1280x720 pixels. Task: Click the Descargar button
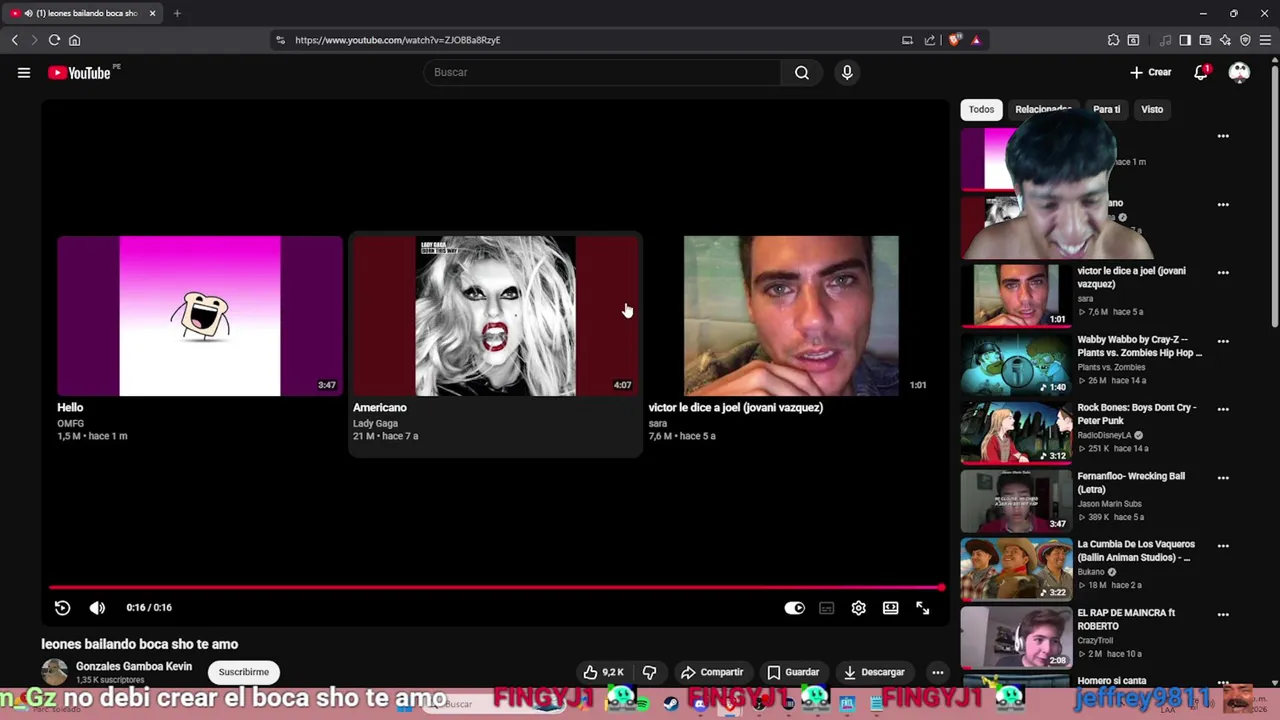pos(875,672)
